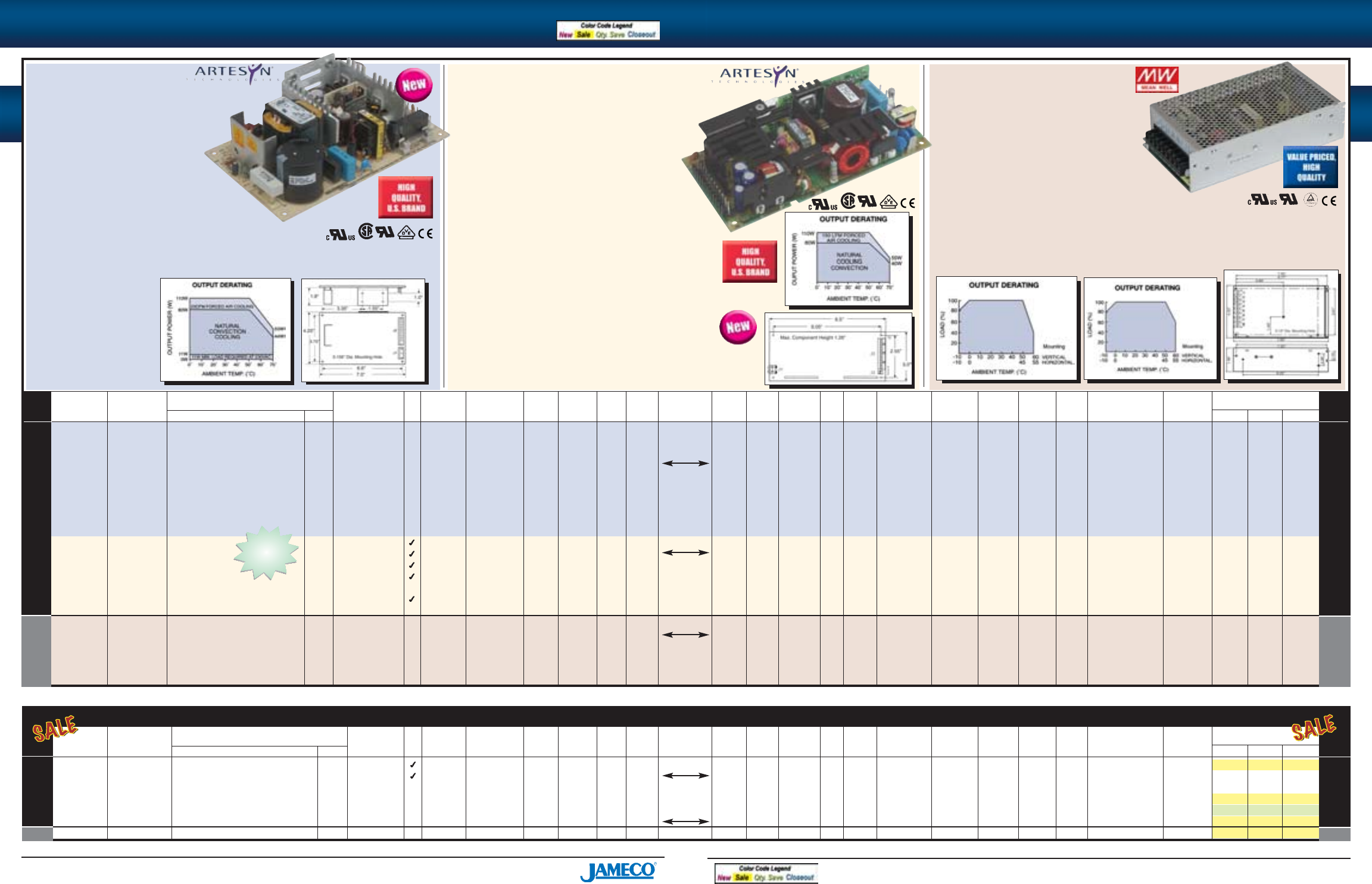Click the round TUV mark in Mean Well section
Viewport: 1372px width, 884px height.
(x=1310, y=200)
